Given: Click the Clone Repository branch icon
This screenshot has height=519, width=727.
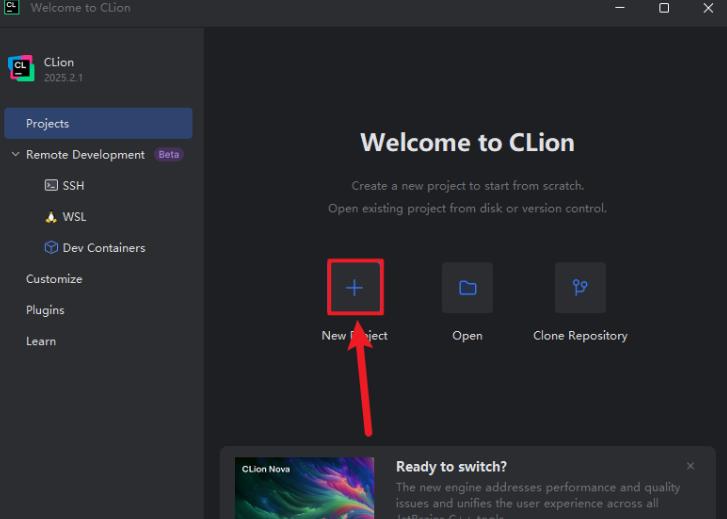Looking at the screenshot, I should coord(580,288).
